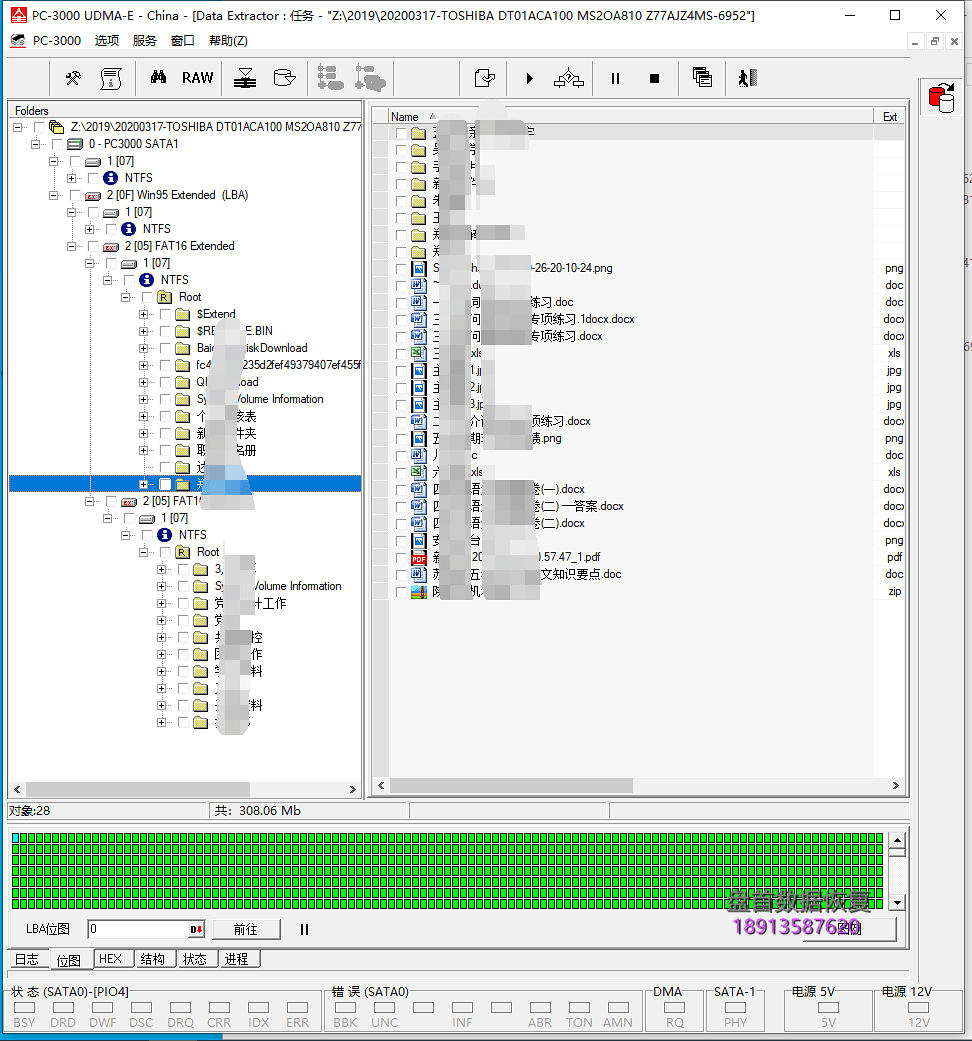
Task: Tick checkbox for the zip file row
Action: (x=401, y=592)
